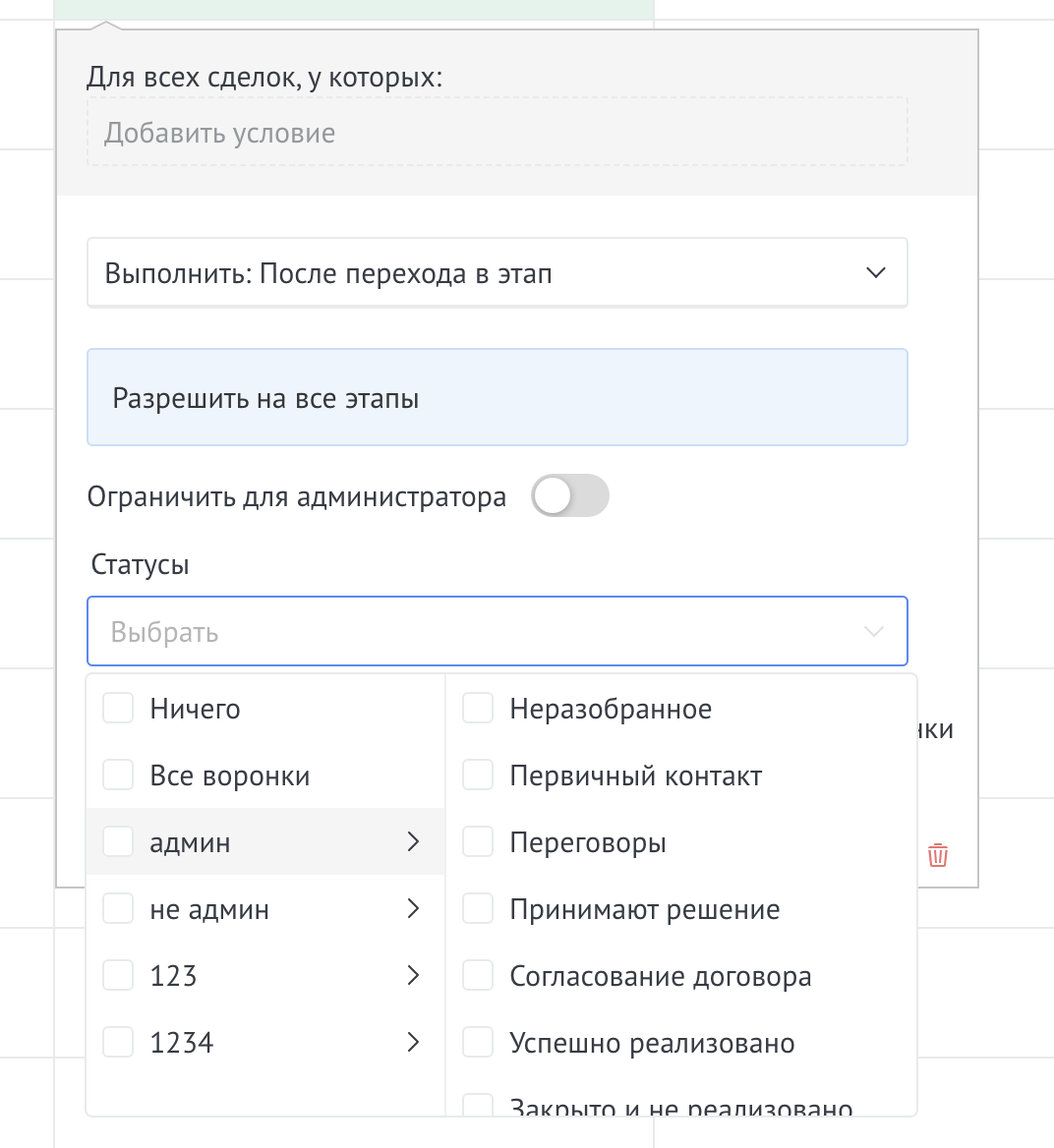Check the "Закрыто и не реализовано" checkbox
This screenshot has width=1054, height=1148.
(478, 1106)
